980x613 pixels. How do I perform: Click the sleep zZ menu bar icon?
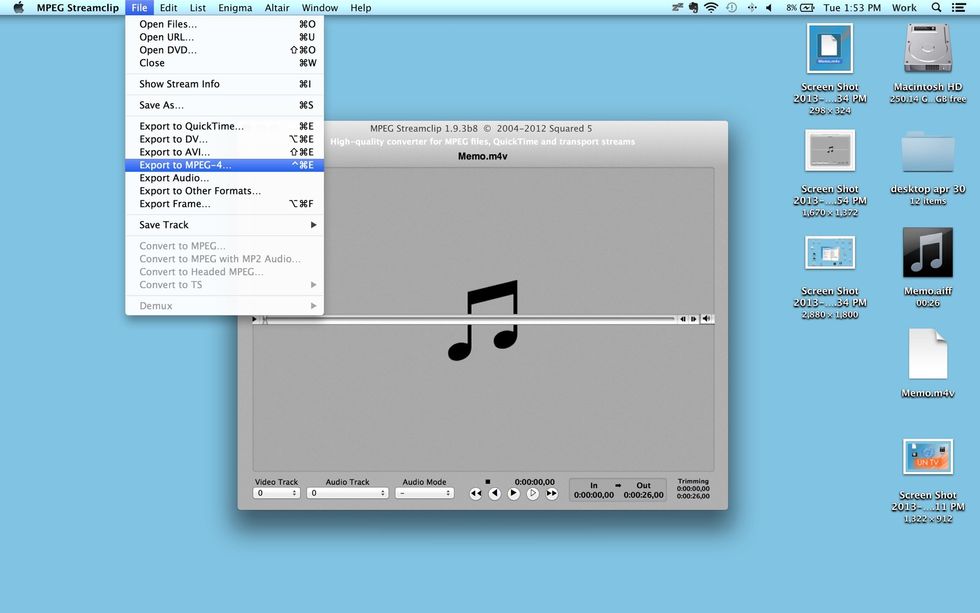(x=678, y=7)
